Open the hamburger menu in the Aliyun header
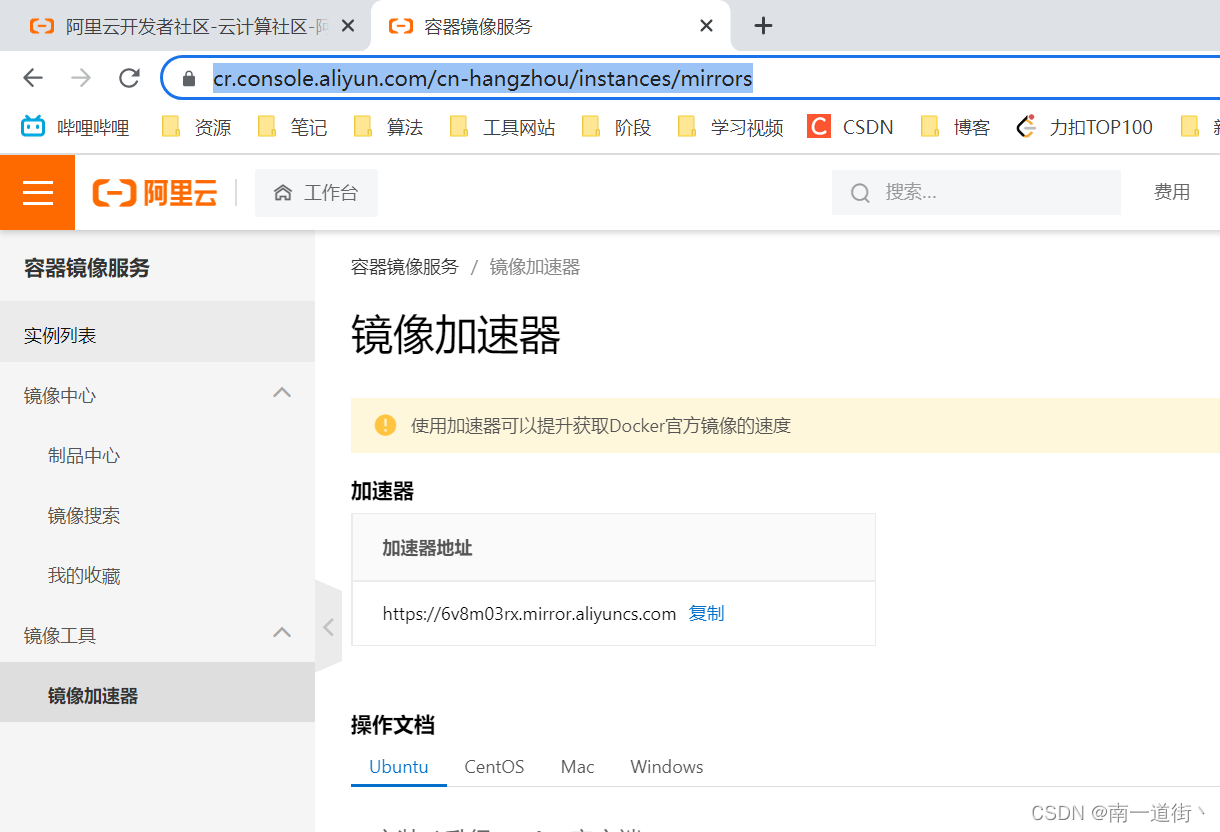 [37, 193]
